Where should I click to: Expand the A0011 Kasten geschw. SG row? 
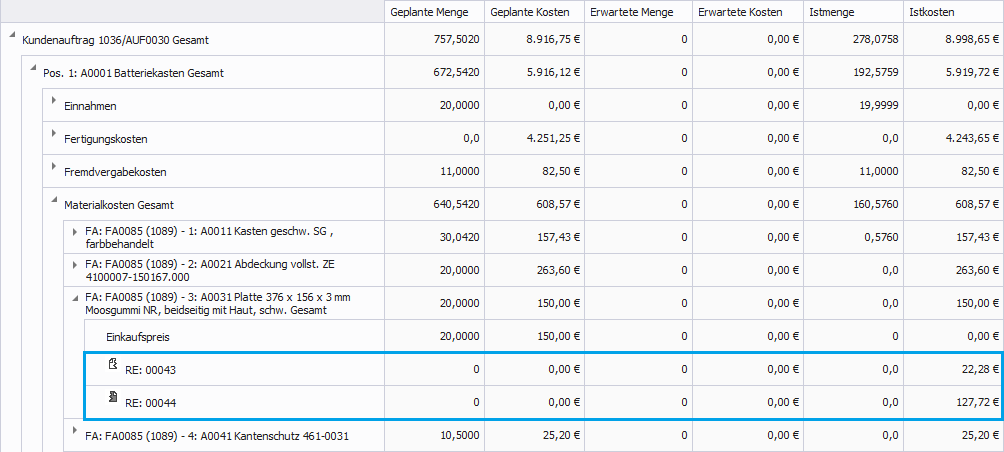(75, 231)
